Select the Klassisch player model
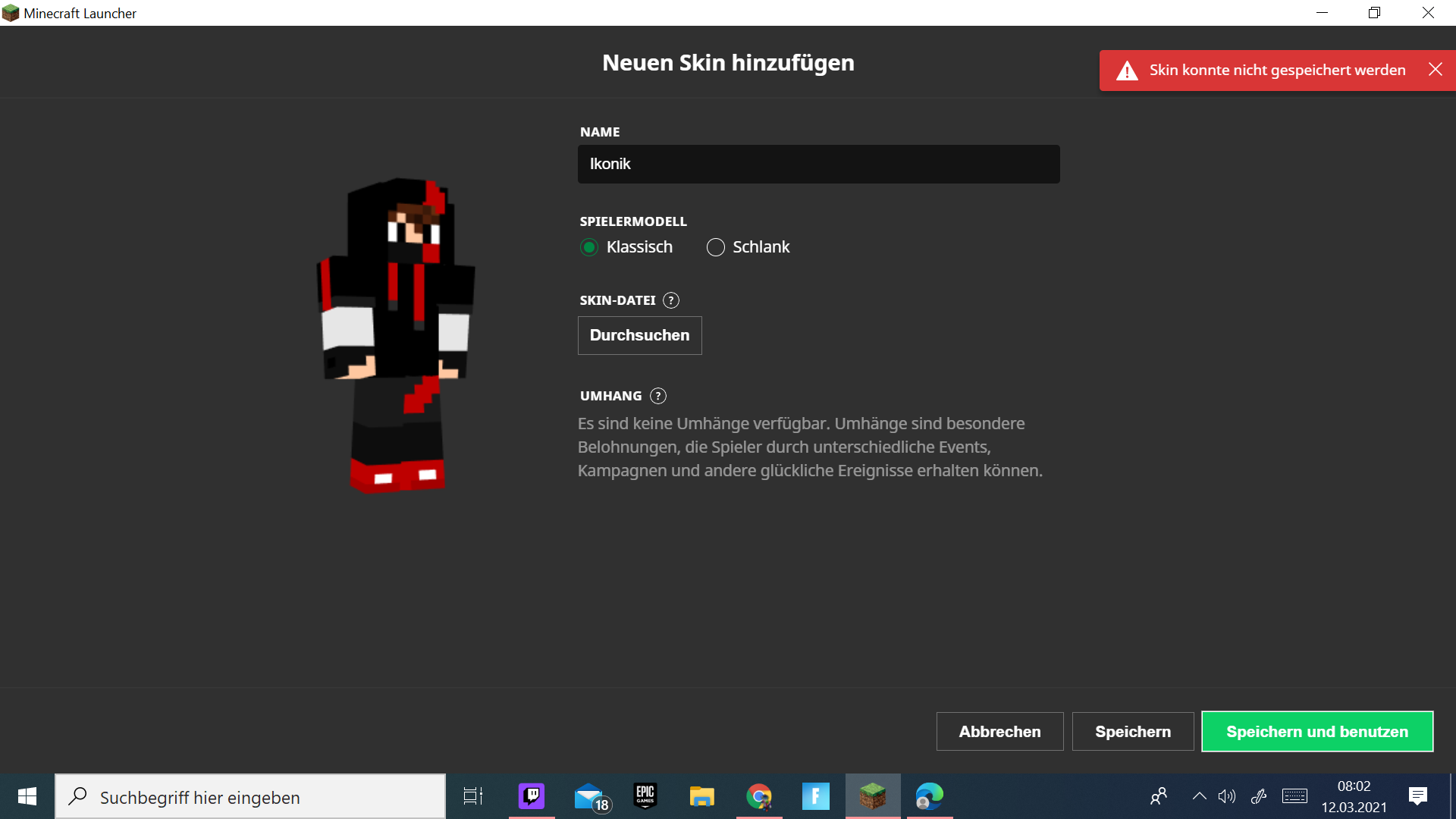The width and height of the screenshot is (1456, 819). [589, 247]
